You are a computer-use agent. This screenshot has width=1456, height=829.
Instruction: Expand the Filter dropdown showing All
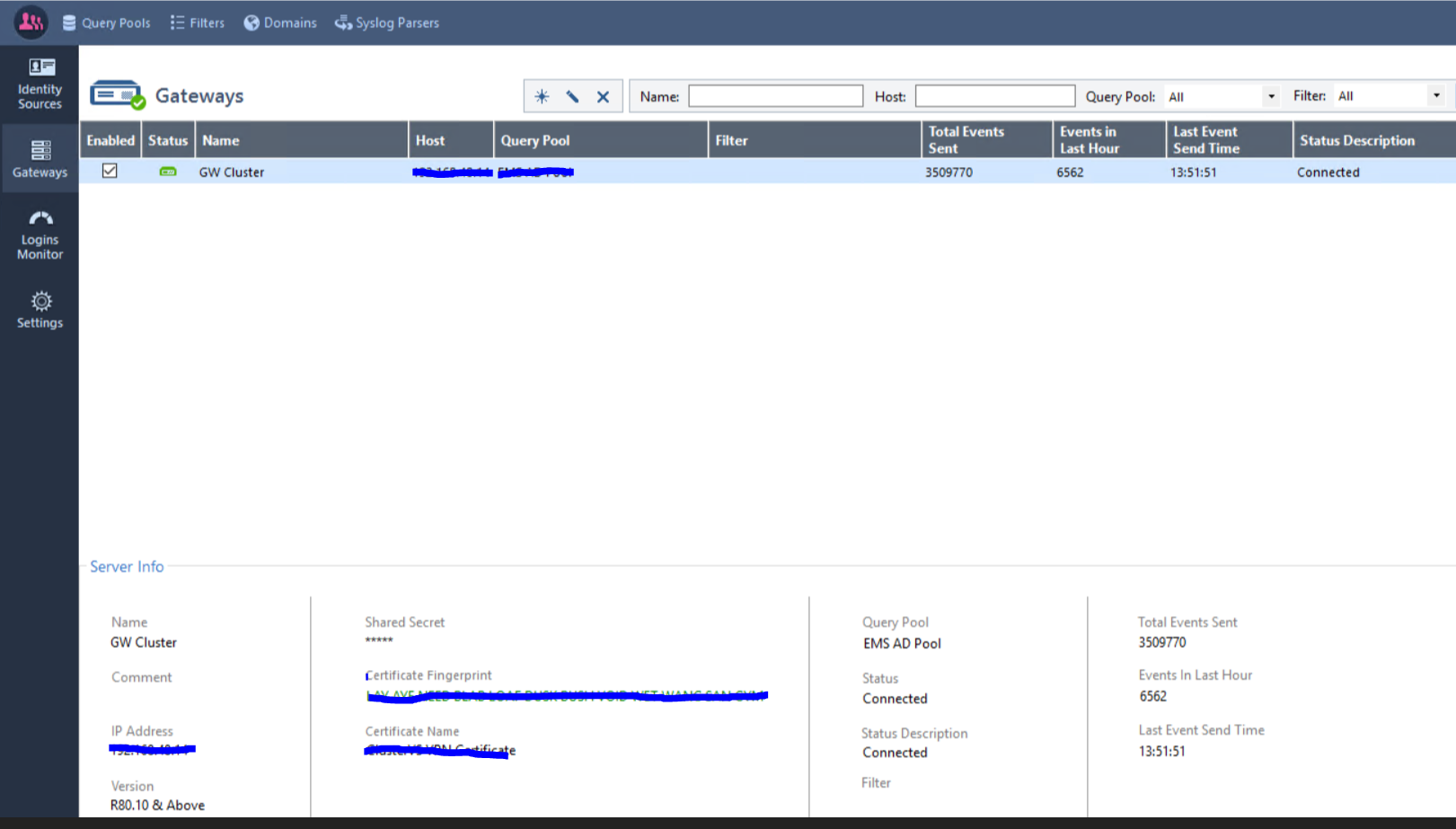click(x=1436, y=96)
